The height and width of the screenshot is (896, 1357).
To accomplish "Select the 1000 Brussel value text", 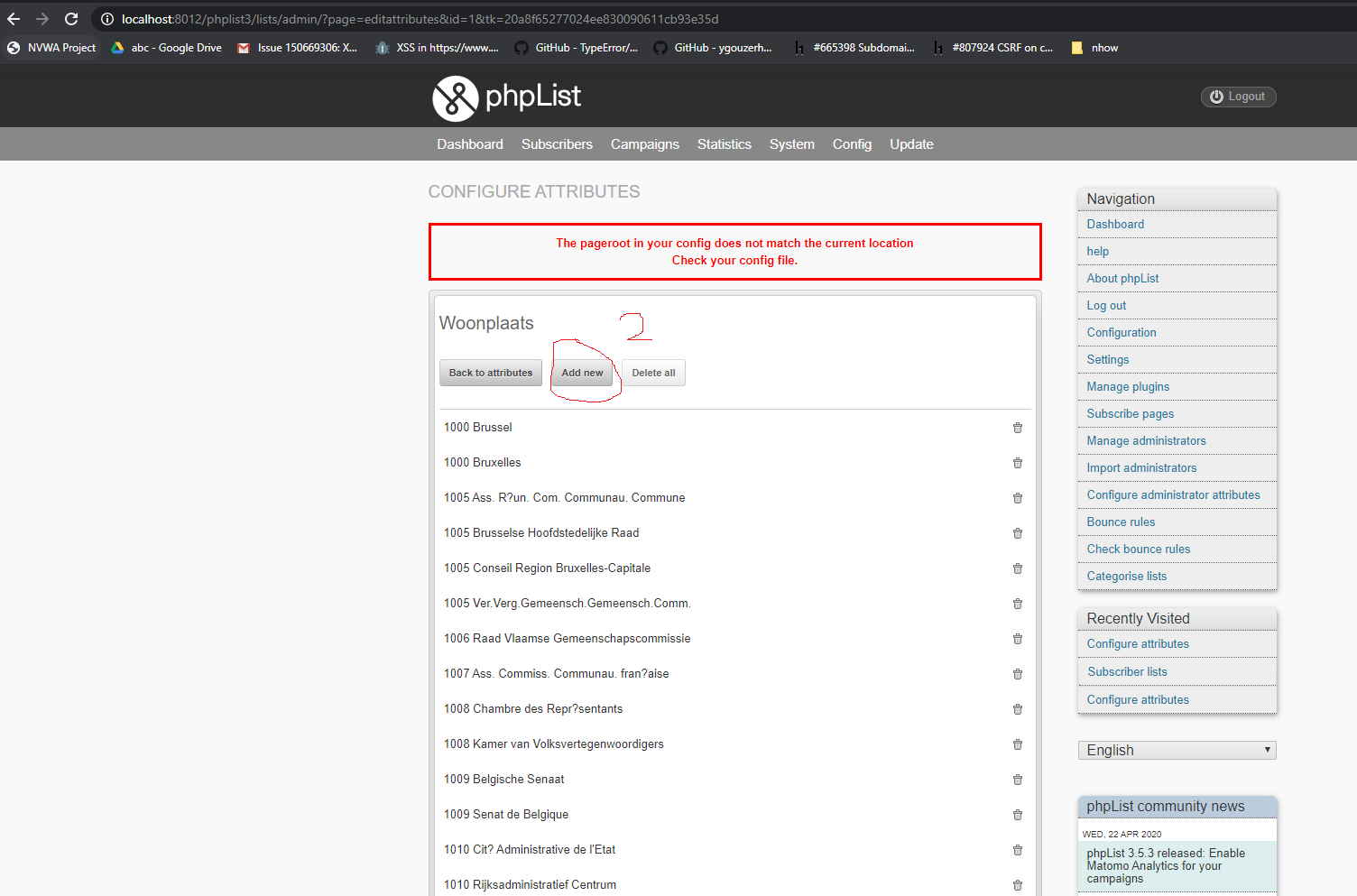I will (x=477, y=428).
